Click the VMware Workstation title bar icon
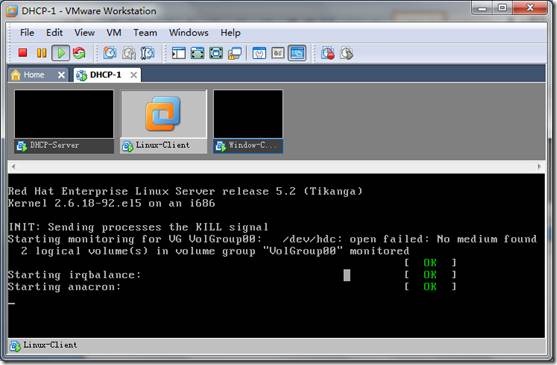 12,11
